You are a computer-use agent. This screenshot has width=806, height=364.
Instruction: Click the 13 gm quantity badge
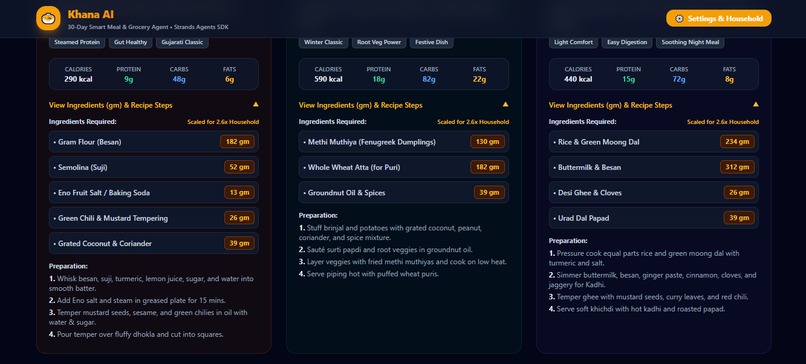click(239, 192)
